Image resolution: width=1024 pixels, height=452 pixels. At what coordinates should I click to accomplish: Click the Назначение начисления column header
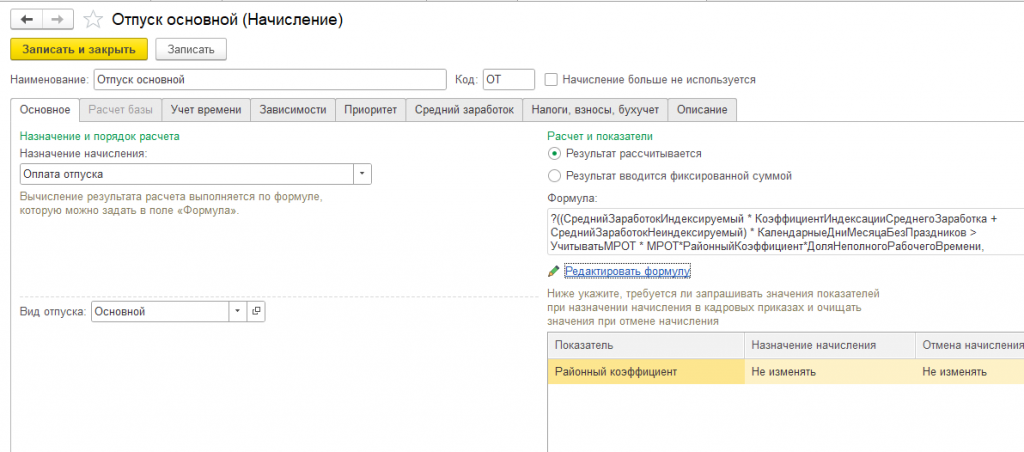[x=830, y=344]
